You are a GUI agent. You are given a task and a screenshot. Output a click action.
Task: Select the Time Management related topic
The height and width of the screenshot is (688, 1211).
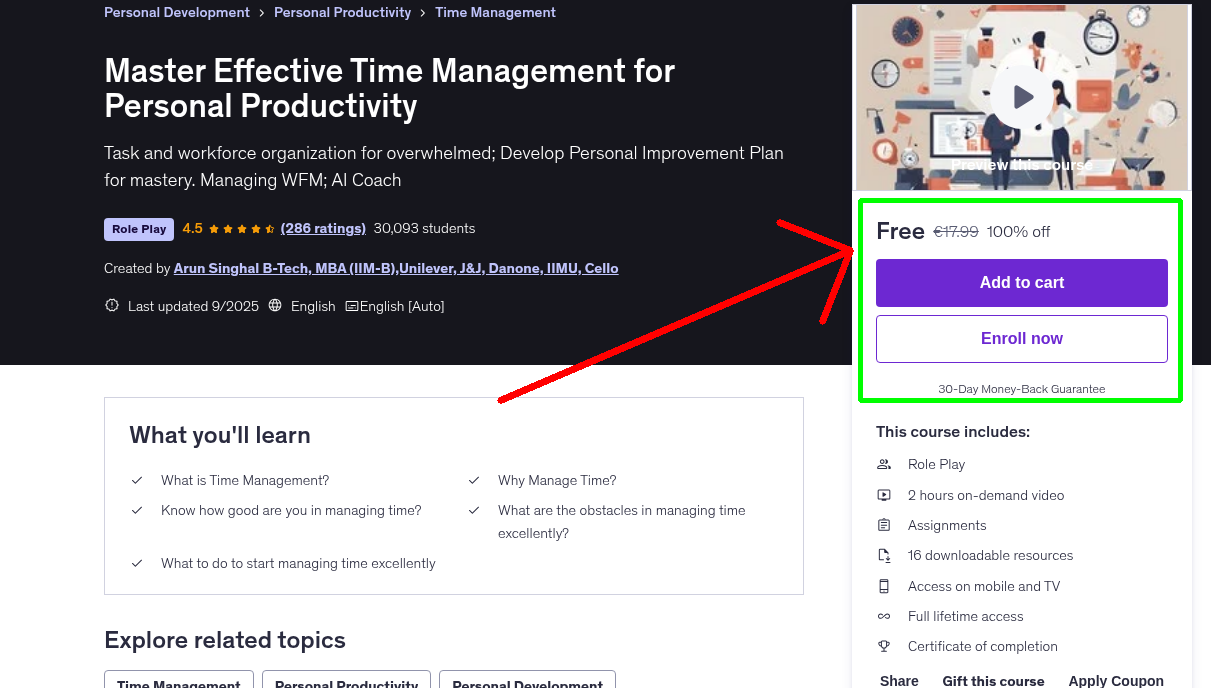(178, 682)
